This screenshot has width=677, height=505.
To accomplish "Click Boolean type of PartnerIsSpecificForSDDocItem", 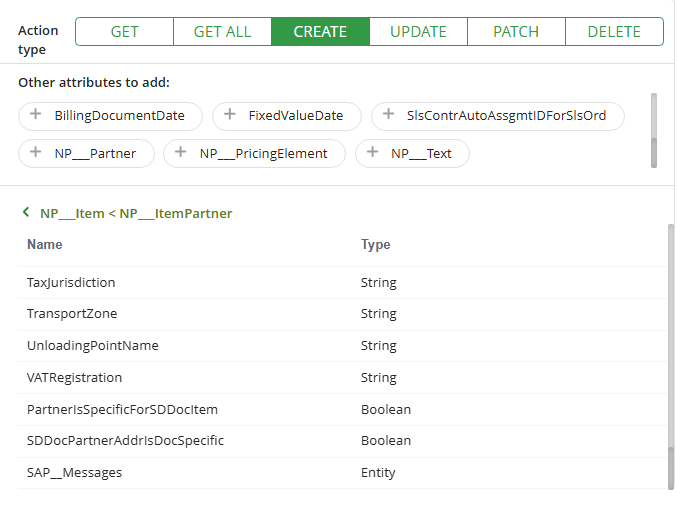I will click(x=386, y=410).
